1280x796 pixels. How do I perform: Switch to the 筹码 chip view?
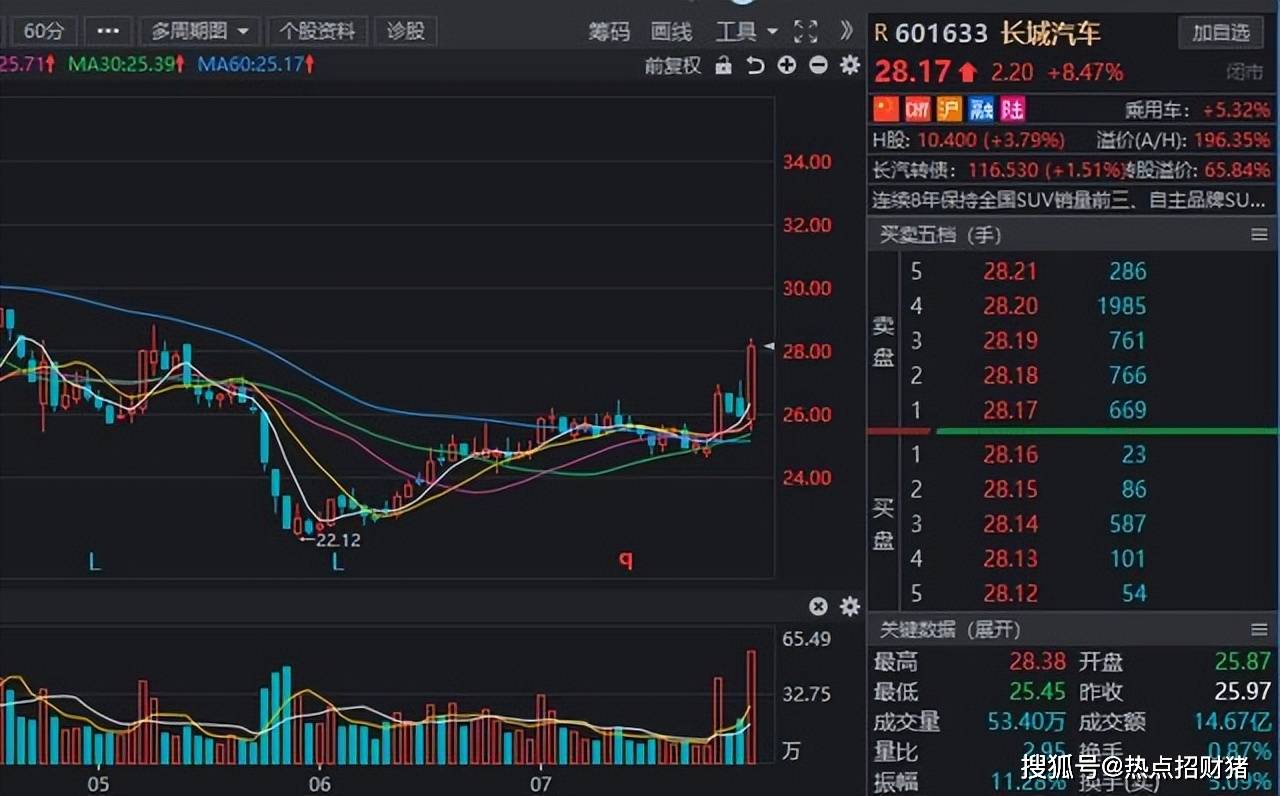pos(609,32)
